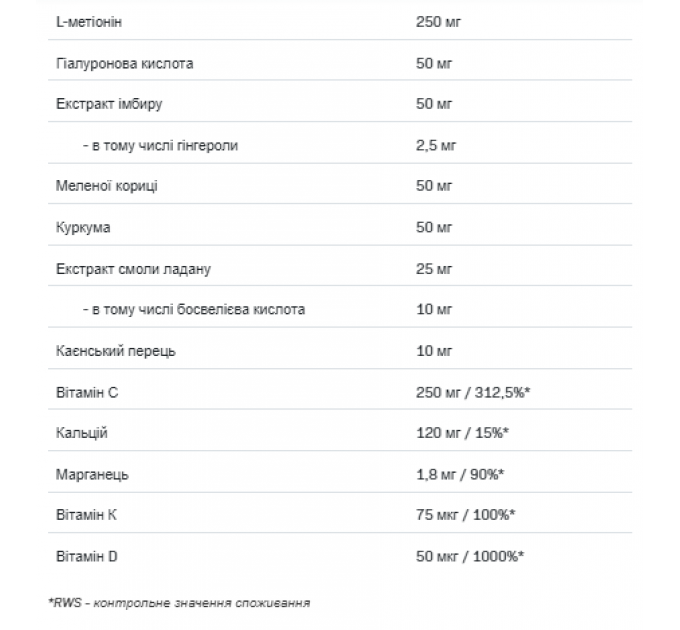680x630 pixels.
Task: Click the Каєнський перець row label
Action: (x=115, y=351)
